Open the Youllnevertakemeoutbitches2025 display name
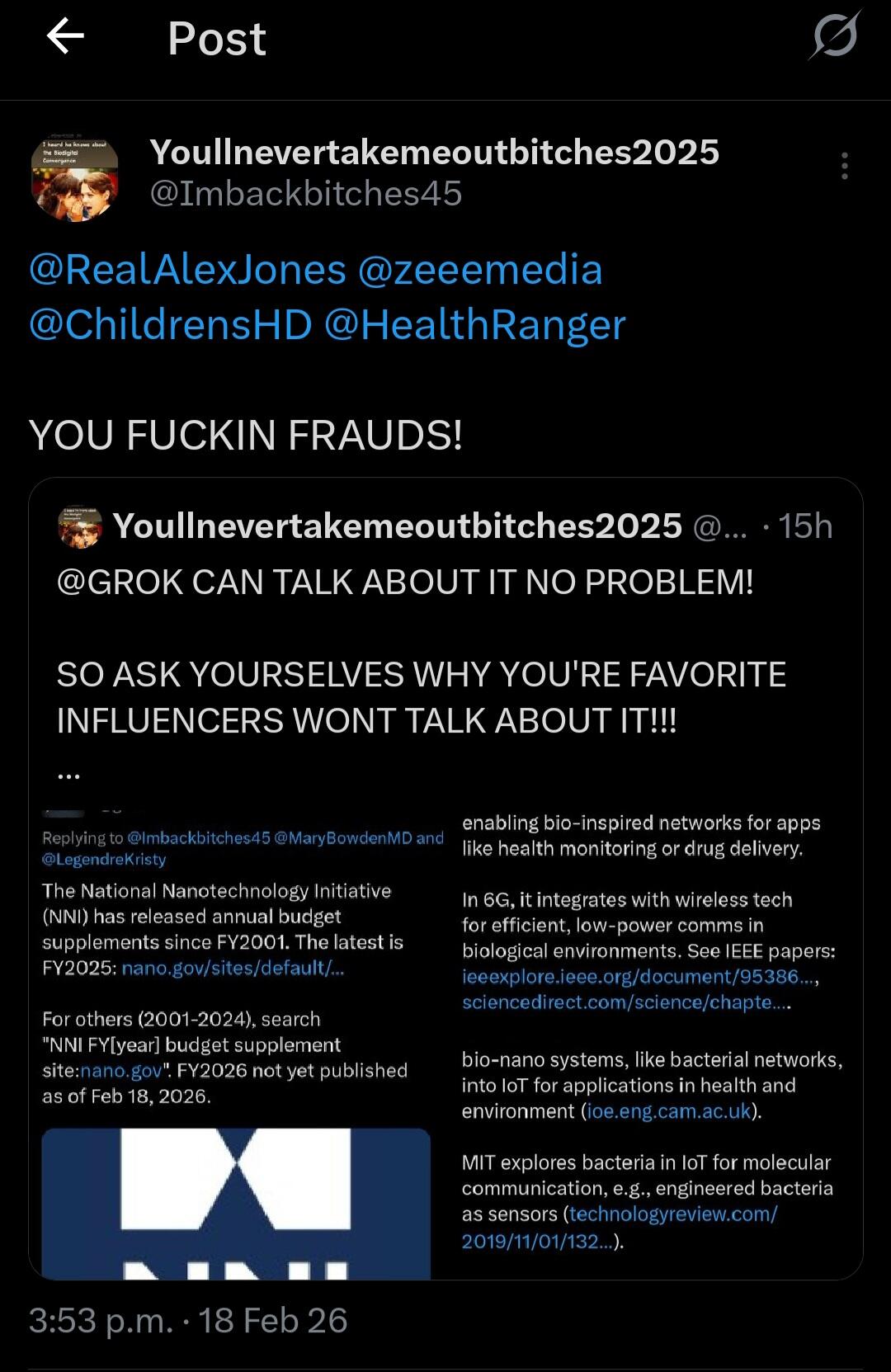 click(434, 153)
